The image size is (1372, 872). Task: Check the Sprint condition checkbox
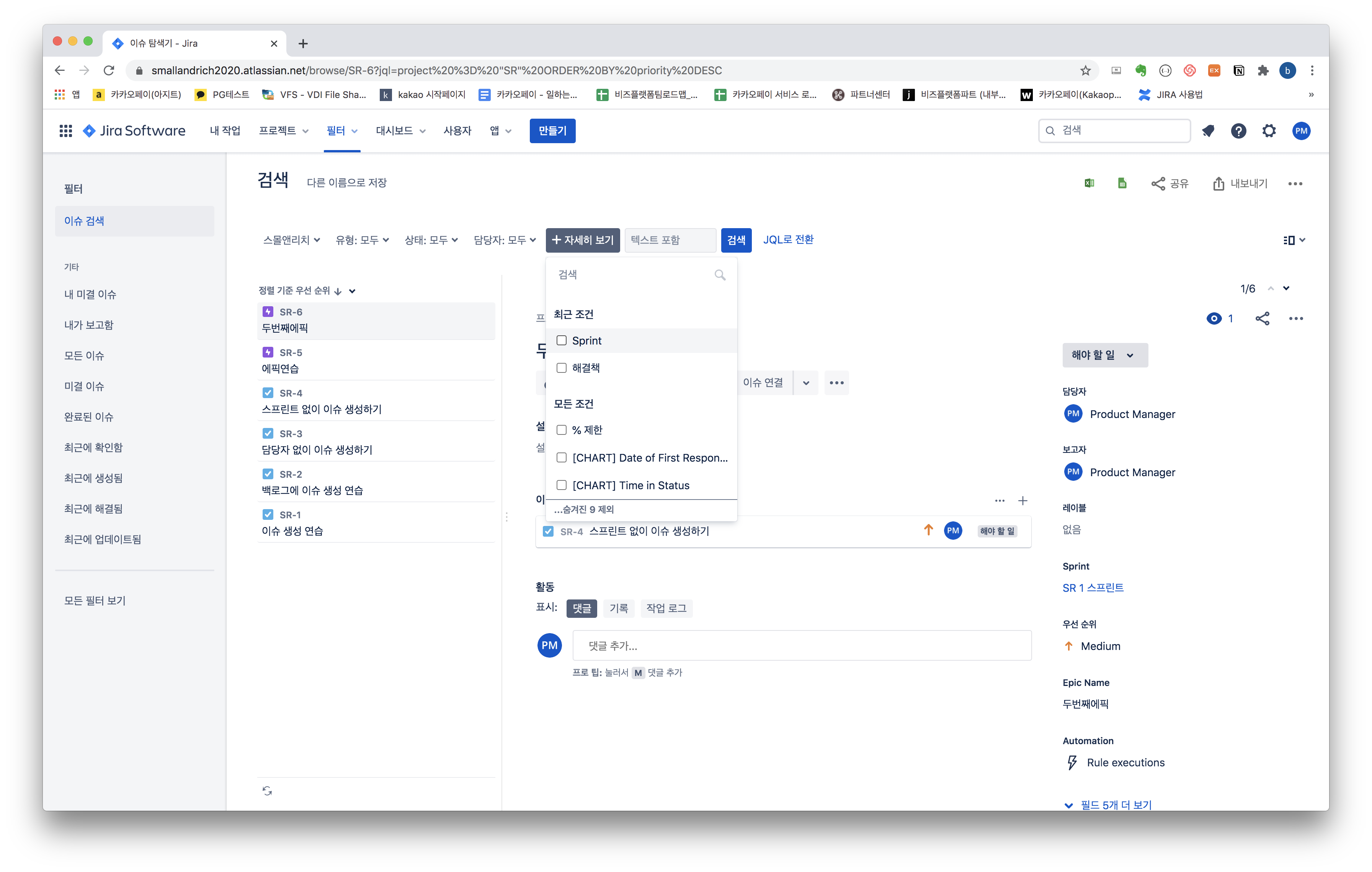click(561, 341)
